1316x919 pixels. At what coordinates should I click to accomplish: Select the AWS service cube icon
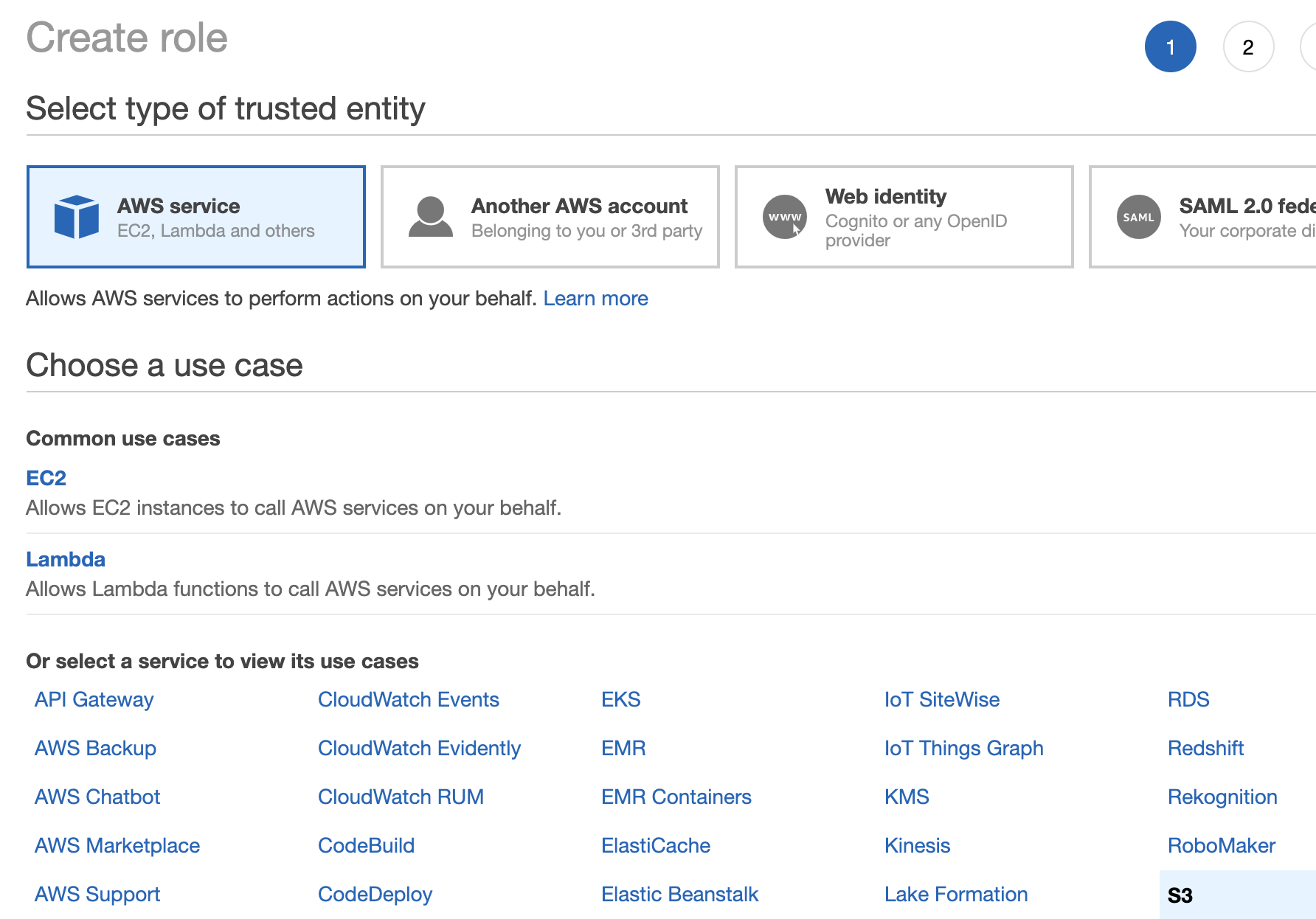(x=77, y=217)
